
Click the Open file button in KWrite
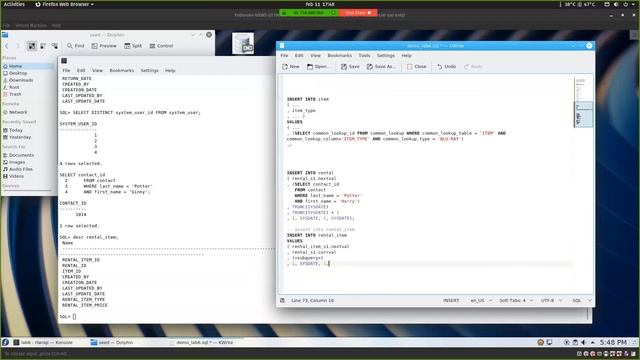pyautogui.click(x=318, y=67)
